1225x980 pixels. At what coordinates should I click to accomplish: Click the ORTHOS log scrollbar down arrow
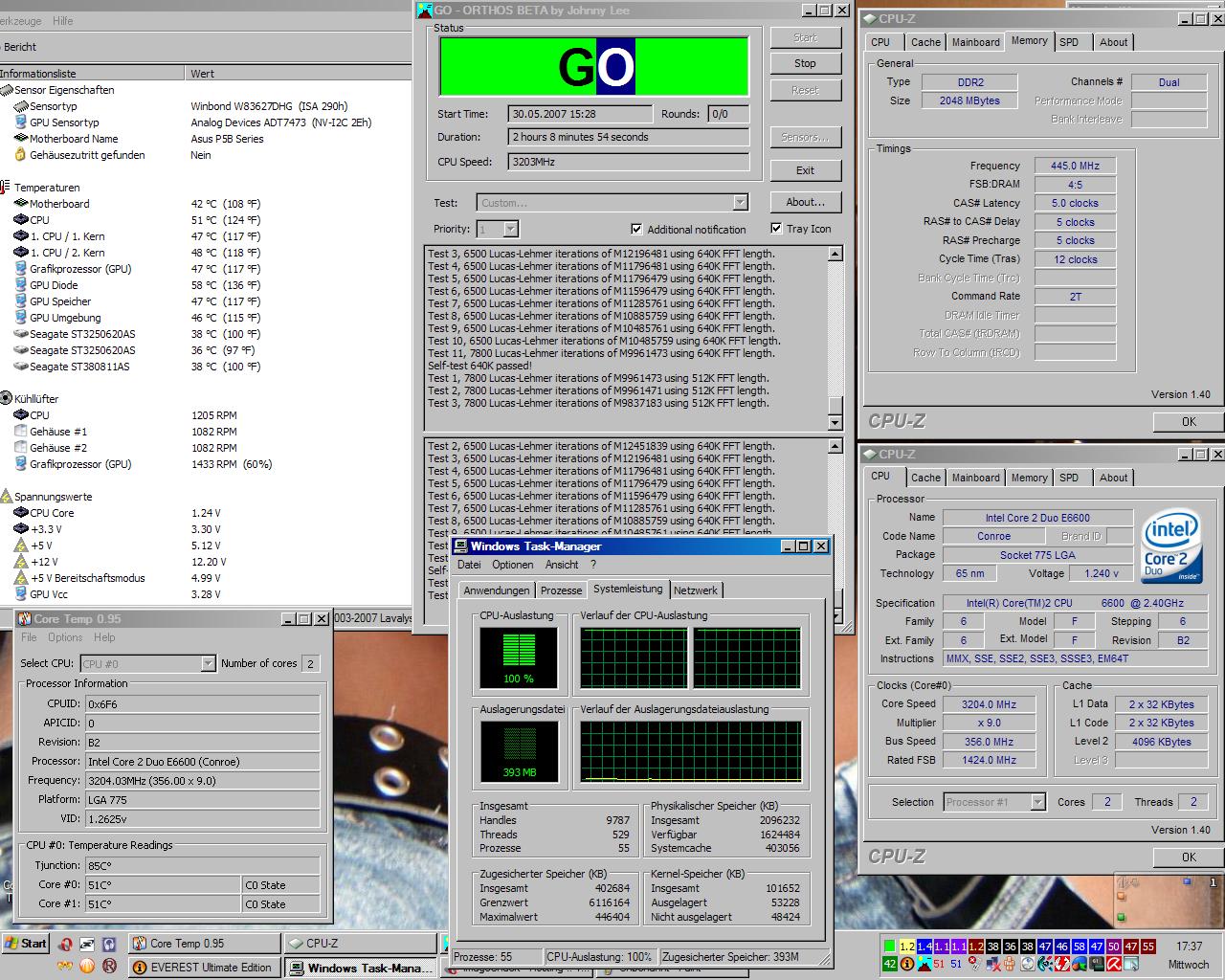pos(835,422)
